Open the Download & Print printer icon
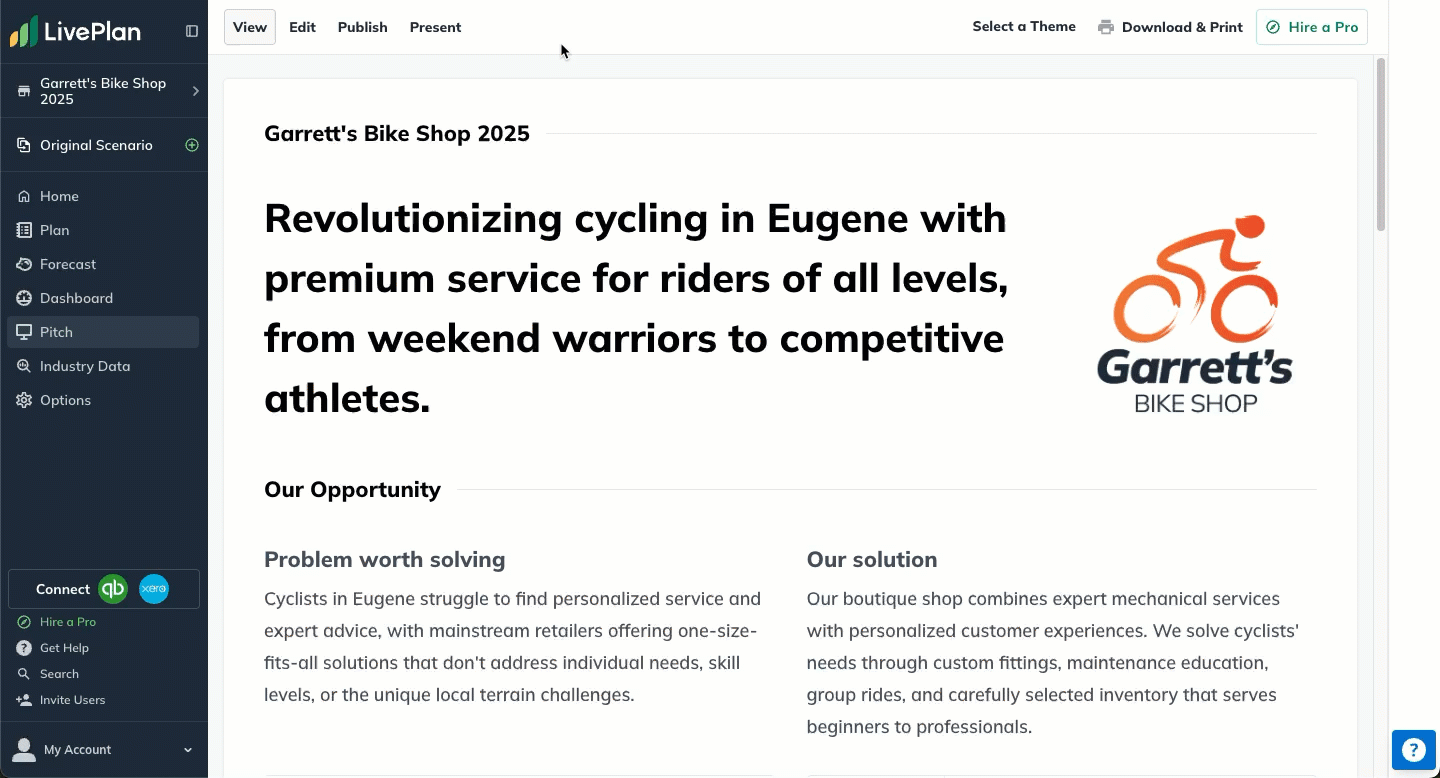Image resolution: width=1440 pixels, height=778 pixels. click(x=1105, y=27)
